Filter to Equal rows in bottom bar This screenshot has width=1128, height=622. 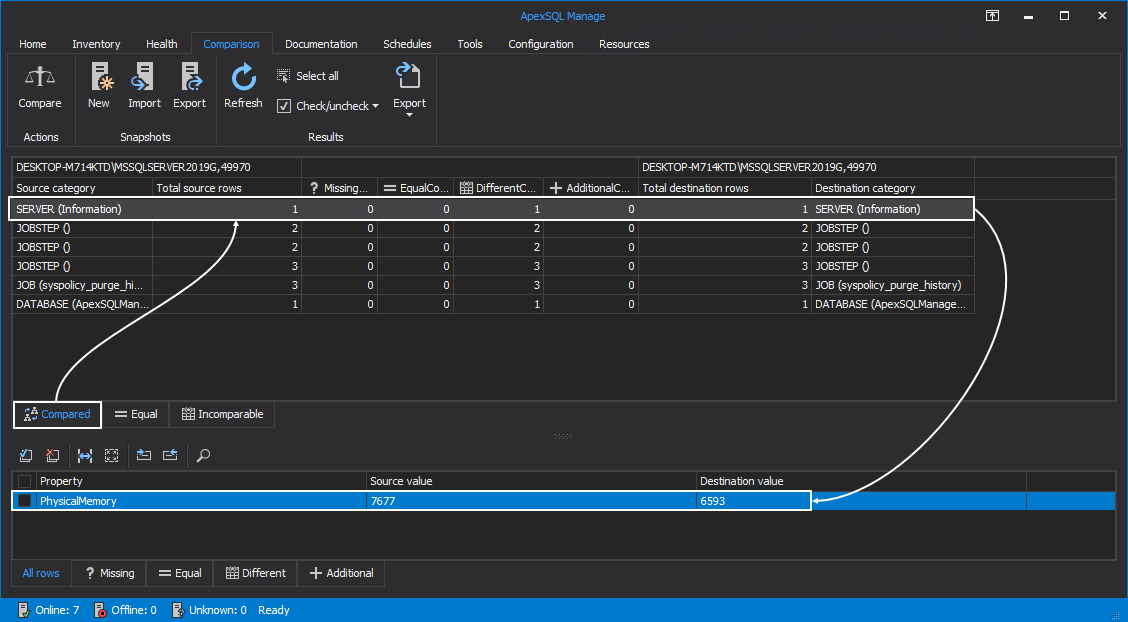click(x=180, y=573)
